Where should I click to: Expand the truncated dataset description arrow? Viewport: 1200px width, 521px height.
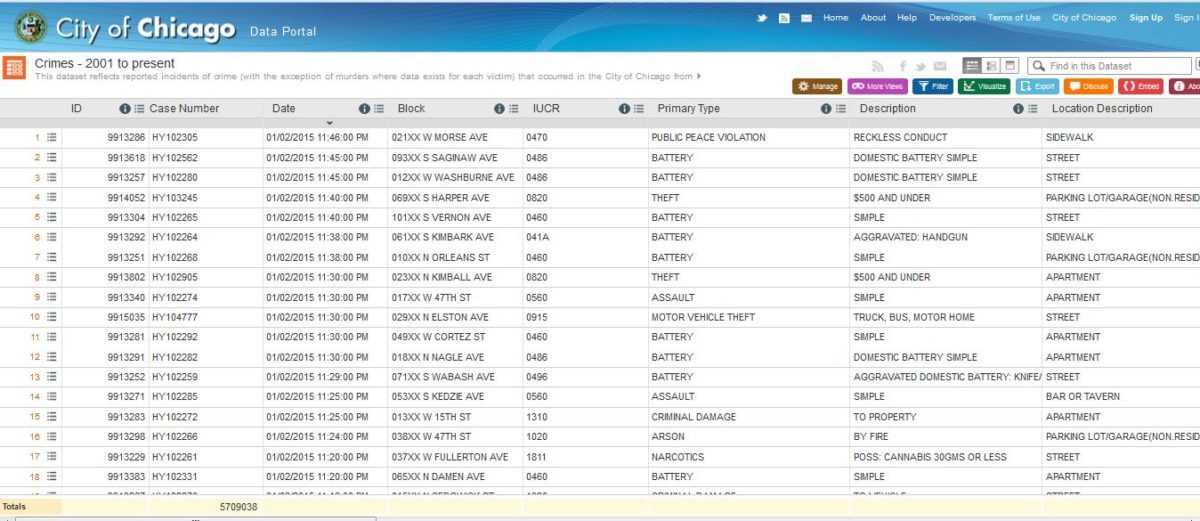coord(699,76)
